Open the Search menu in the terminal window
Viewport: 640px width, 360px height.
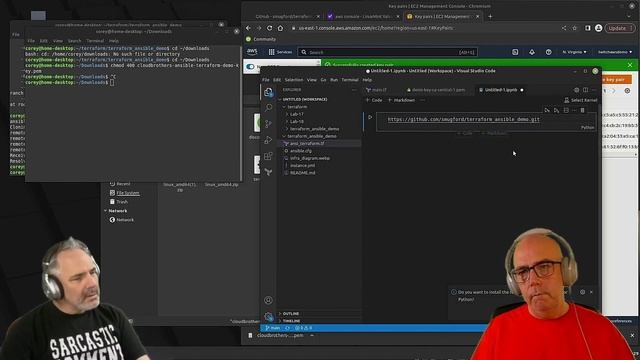(x=74, y=41)
